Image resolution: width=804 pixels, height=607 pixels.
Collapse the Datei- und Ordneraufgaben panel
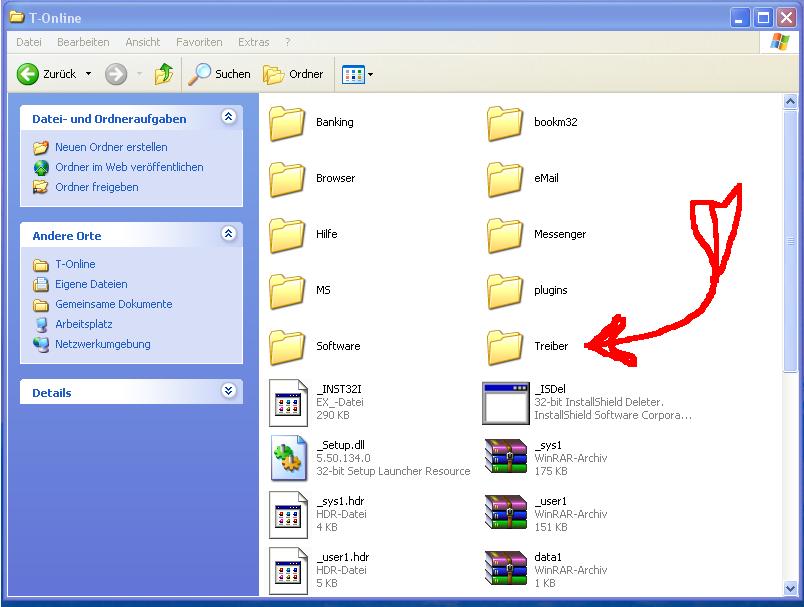click(x=229, y=117)
